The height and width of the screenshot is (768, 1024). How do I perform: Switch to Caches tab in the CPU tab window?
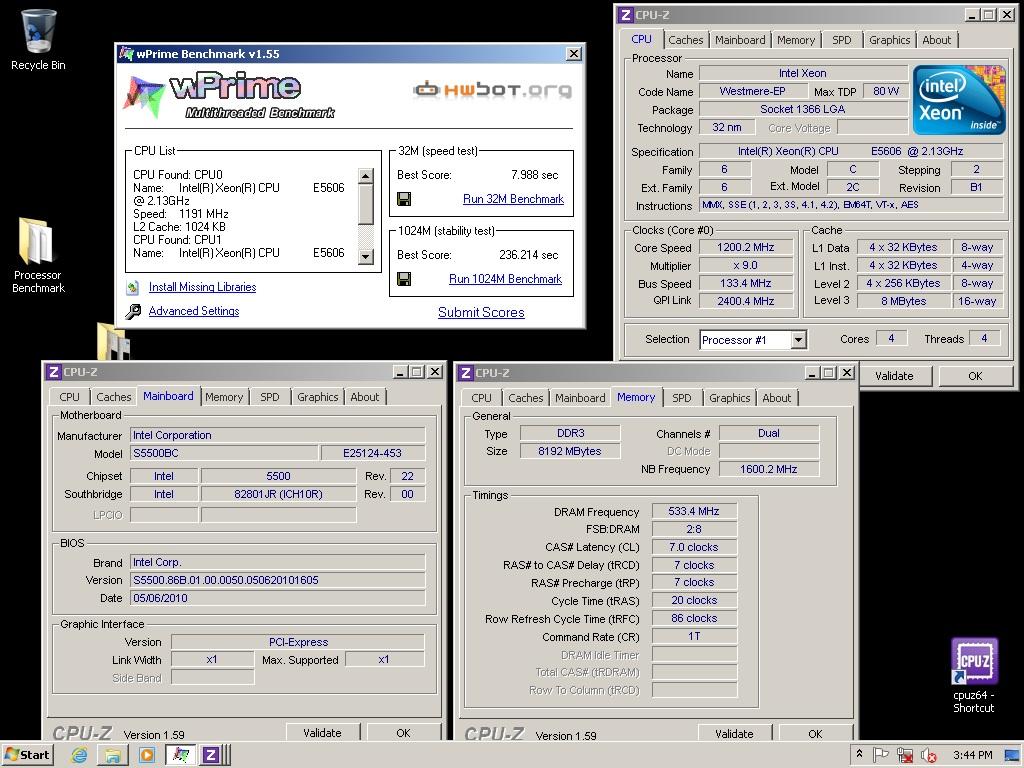click(685, 40)
